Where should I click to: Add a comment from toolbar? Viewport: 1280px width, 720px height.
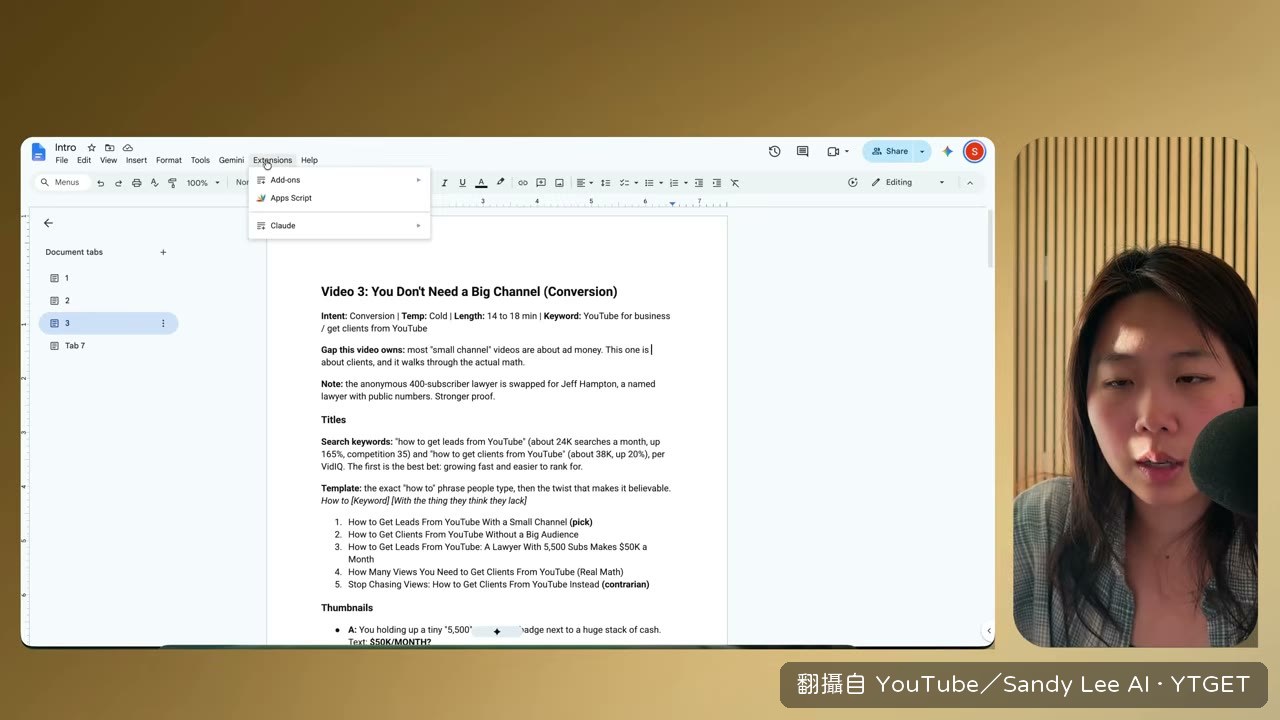[x=541, y=183]
